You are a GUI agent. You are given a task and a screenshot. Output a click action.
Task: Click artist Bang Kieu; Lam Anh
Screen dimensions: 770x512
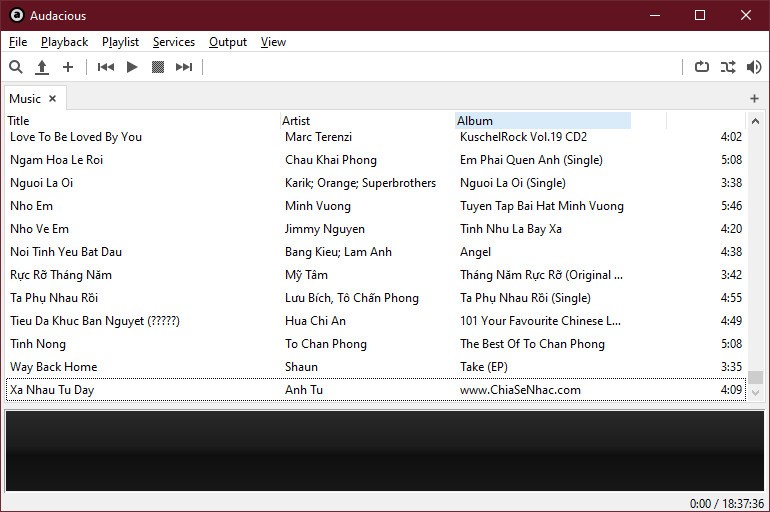point(338,252)
